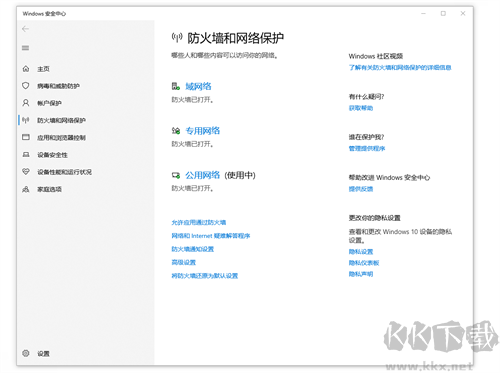The height and width of the screenshot is (373, 500).
Task: Open the 域网络 link
Action: point(198,86)
